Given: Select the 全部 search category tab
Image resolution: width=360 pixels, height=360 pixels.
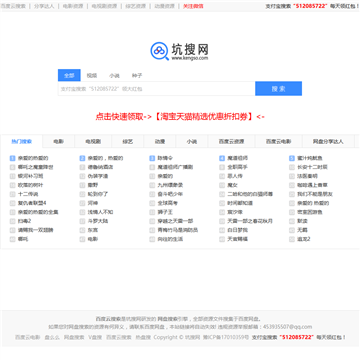Looking at the screenshot, I should pyautogui.click(x=69, y=75).
